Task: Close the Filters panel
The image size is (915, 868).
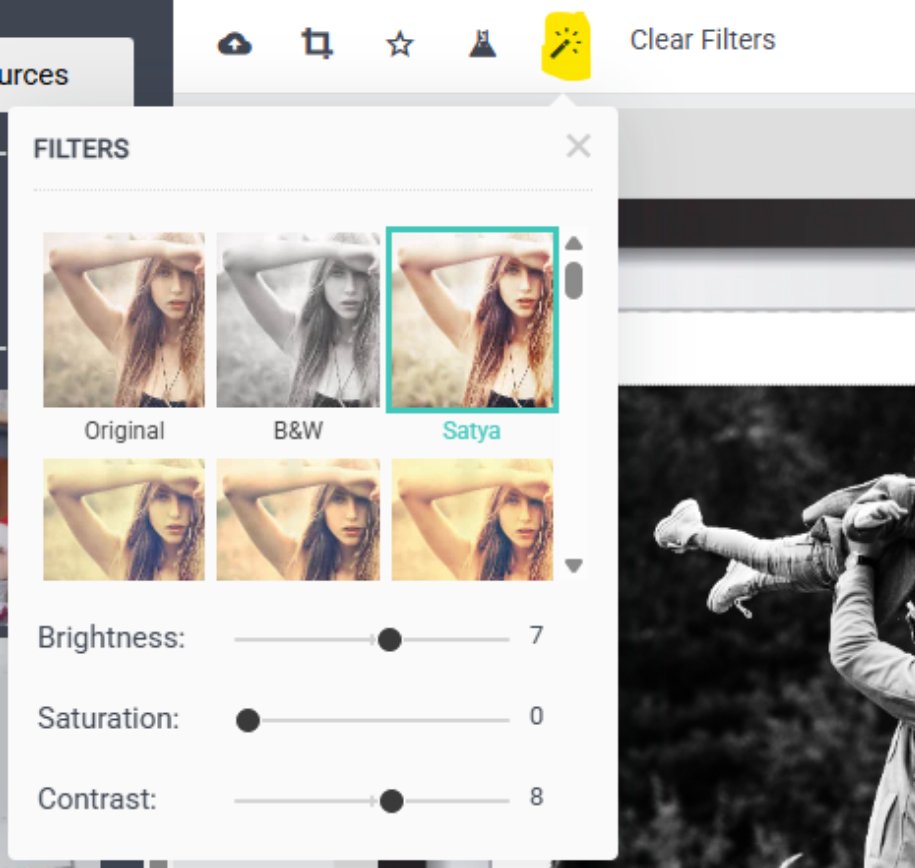Action: (x=578, y=147)
